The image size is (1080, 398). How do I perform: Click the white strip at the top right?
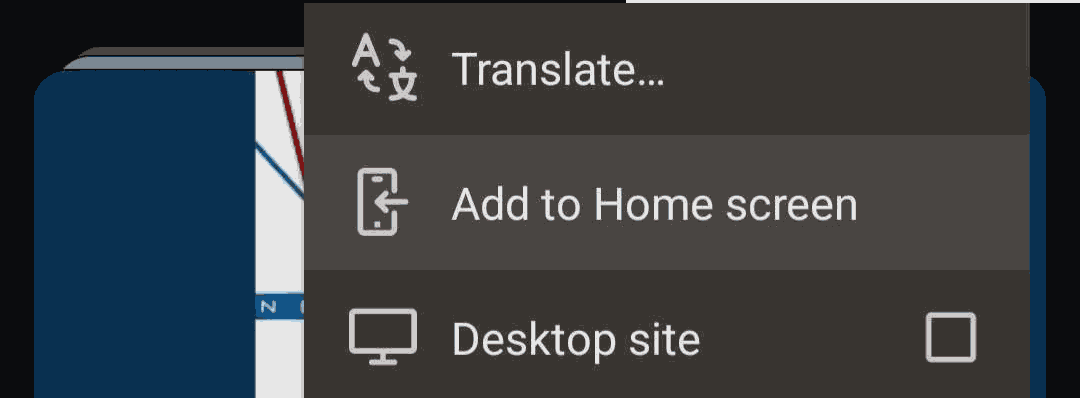(827, 1)
